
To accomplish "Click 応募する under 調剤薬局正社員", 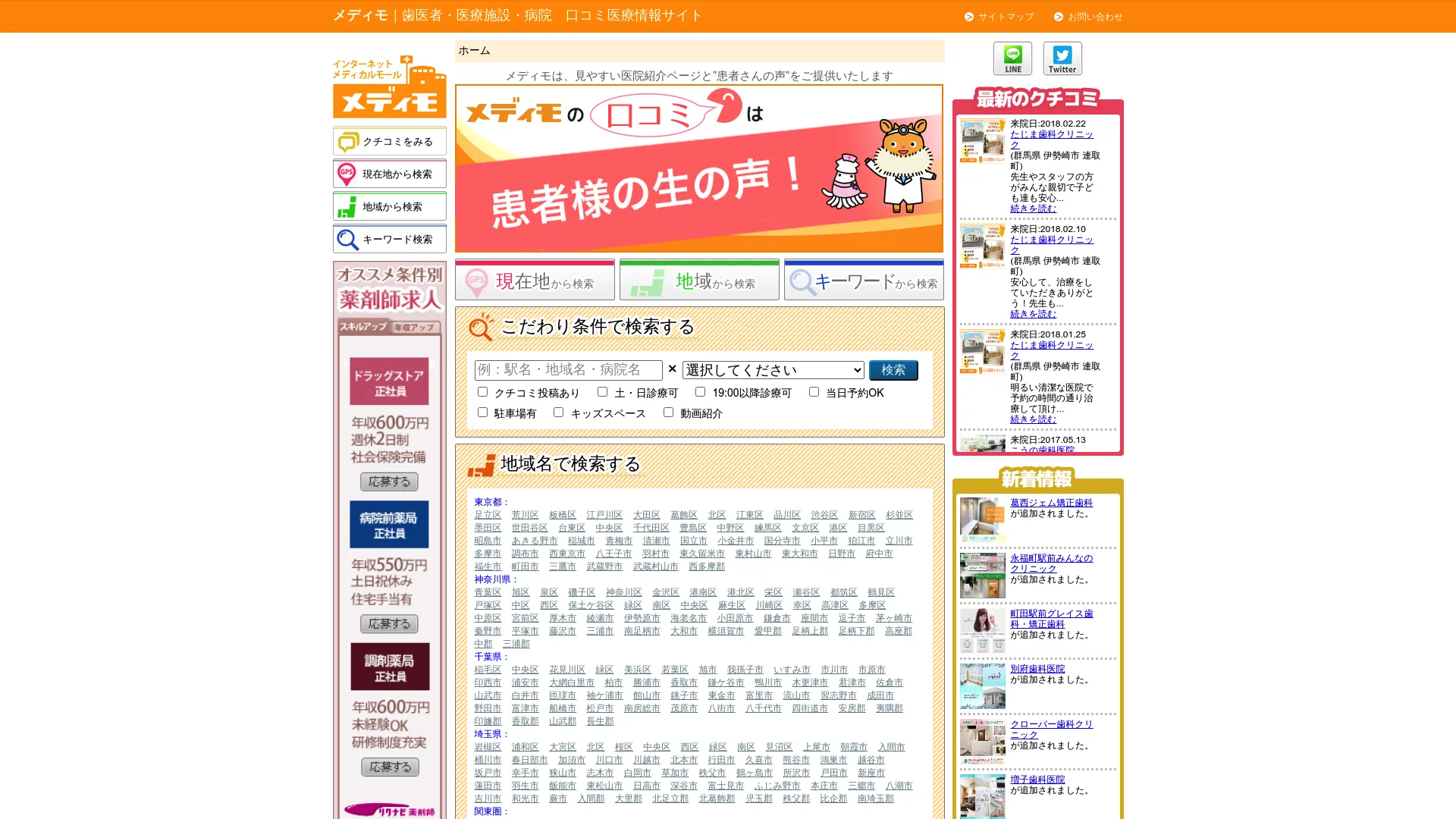I will click(390, 767).
